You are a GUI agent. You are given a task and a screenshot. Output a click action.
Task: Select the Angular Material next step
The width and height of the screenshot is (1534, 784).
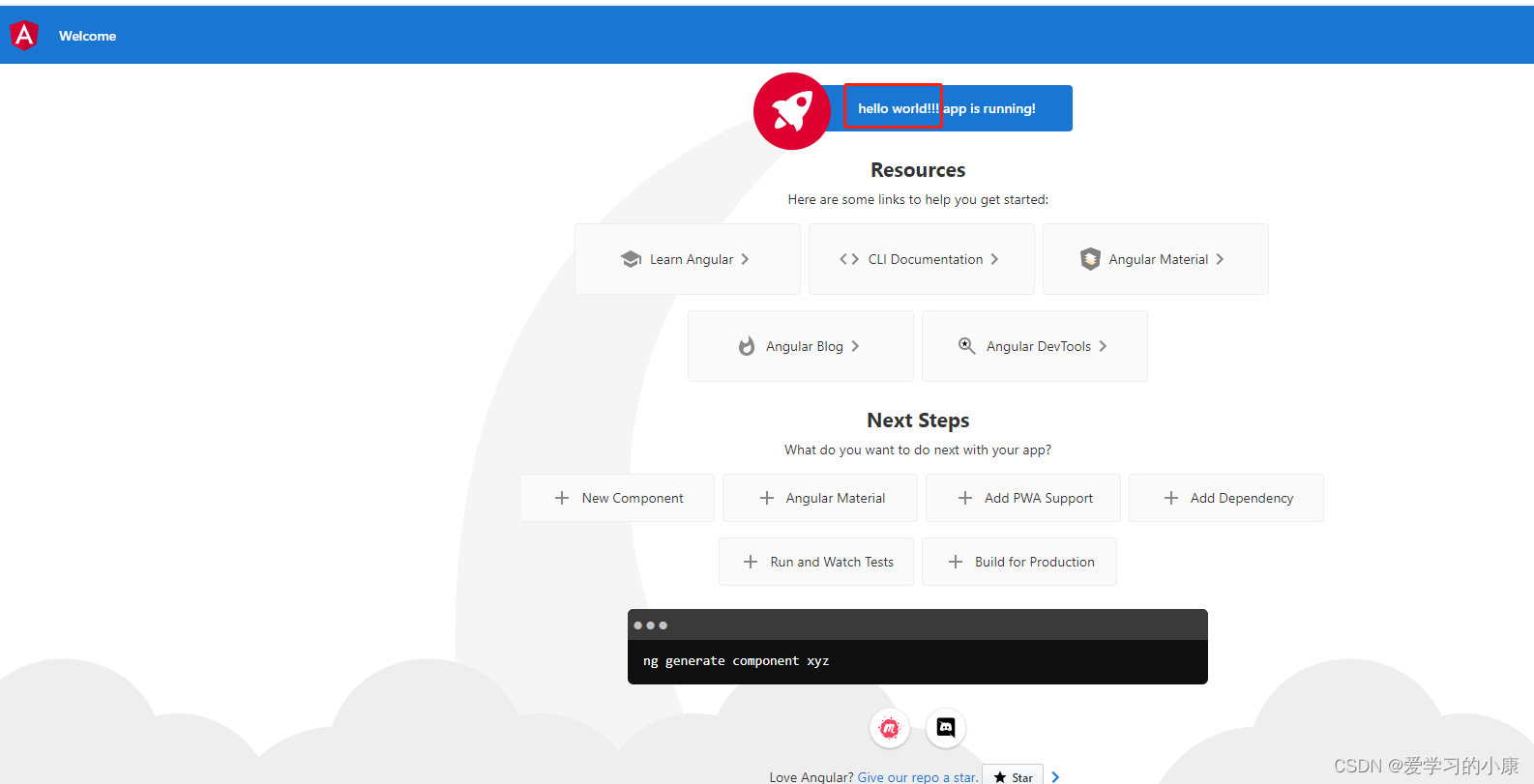pos(820,498)
